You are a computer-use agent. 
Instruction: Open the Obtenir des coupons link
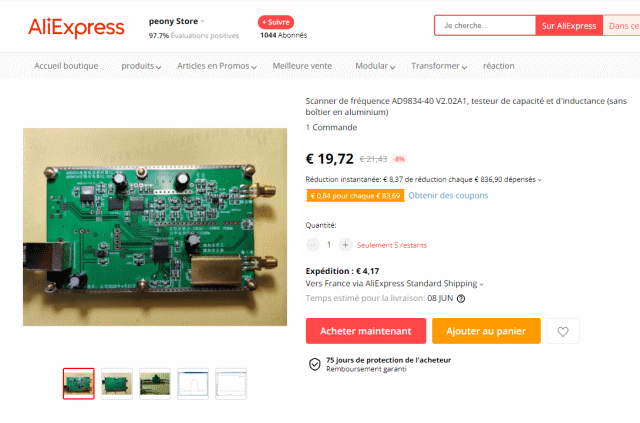[448, 196]
